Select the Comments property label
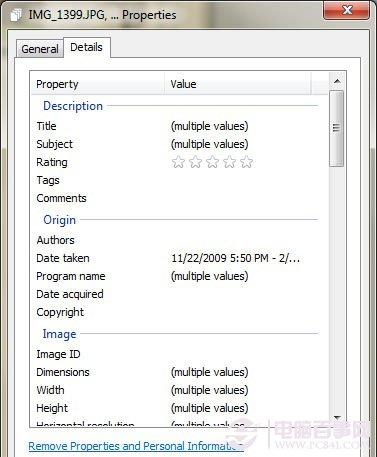Image resolution: width=377 pixels, height=457 pixels. click(x=61, y=198)
